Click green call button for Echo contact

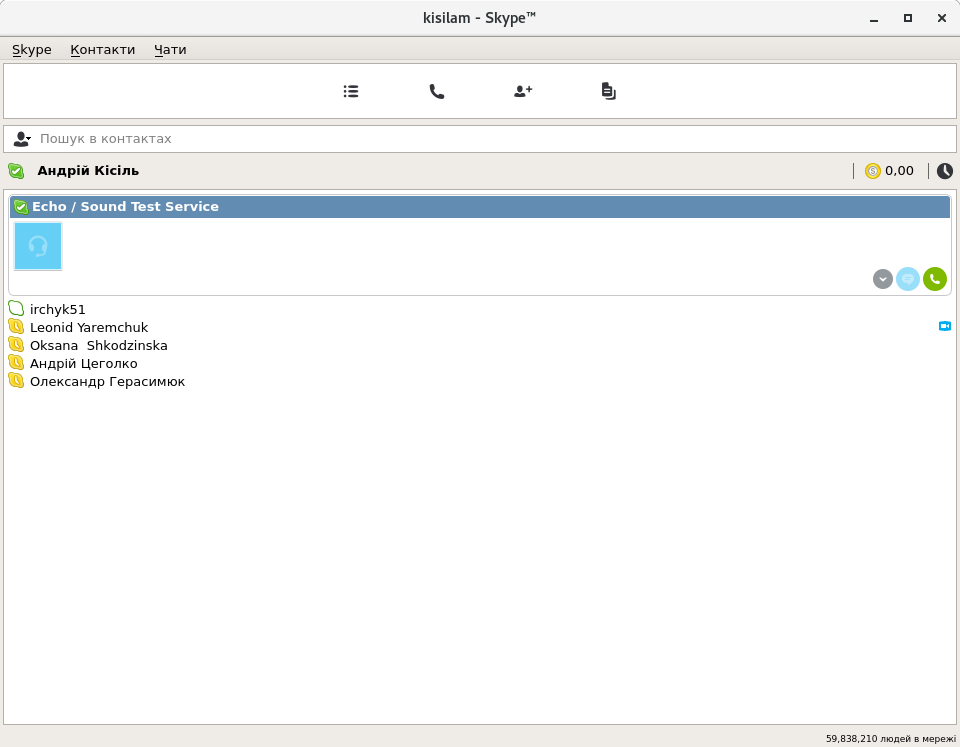tap(935, 279)
